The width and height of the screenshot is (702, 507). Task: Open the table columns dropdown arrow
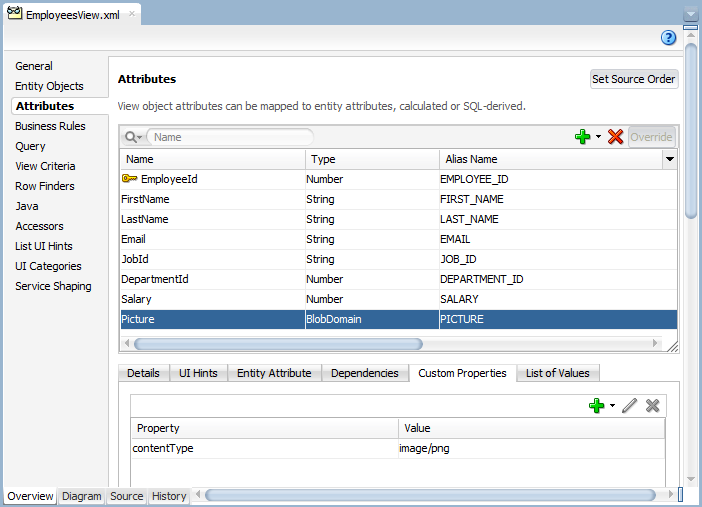670,159
